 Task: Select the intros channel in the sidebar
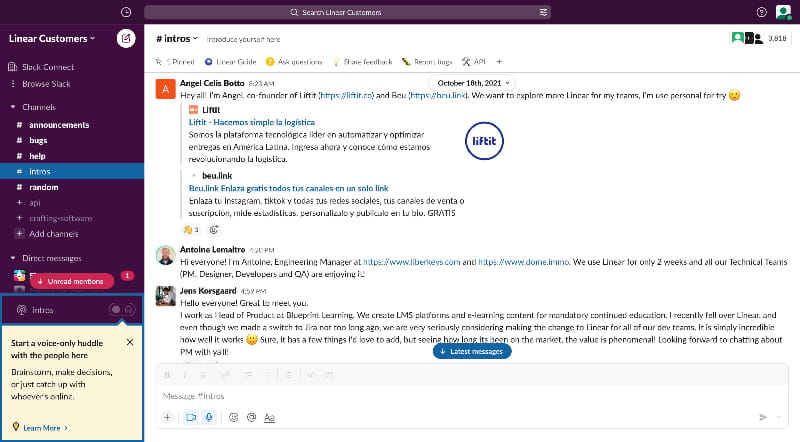point(71,171)
